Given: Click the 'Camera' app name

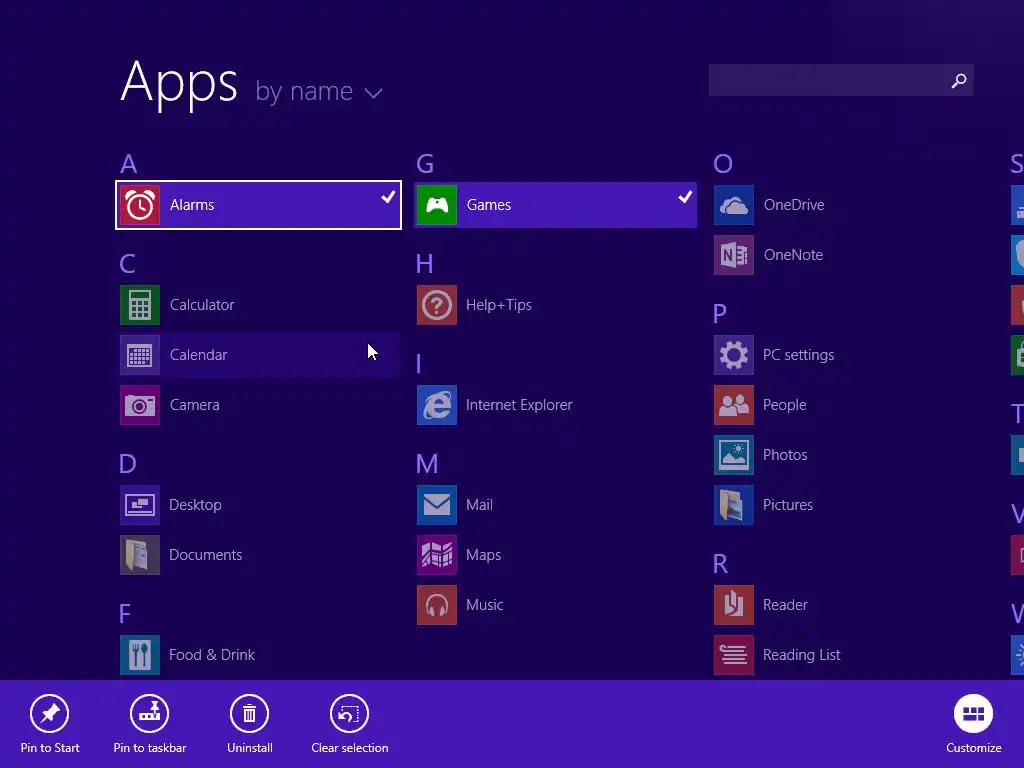Looking at the screenshot, I should coord(195,405).
